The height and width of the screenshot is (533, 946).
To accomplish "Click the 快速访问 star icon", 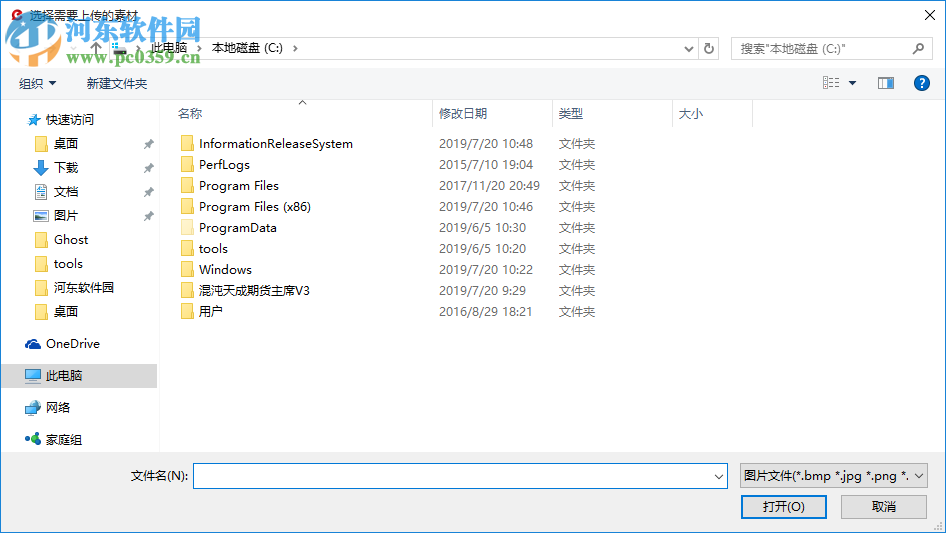I will pyautogui.click(x=34, y=120).
